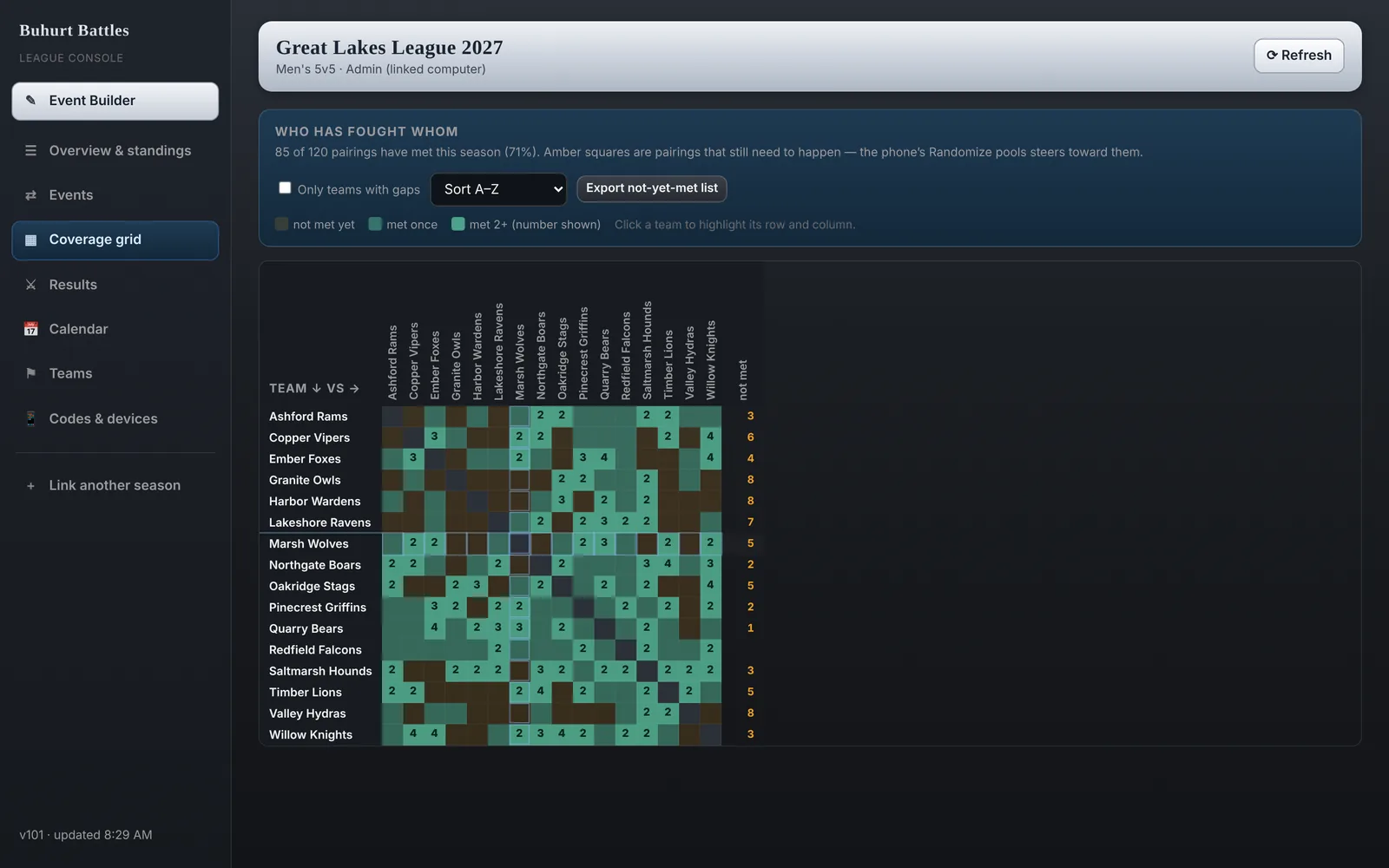Click the Copper Vipers column header
This screenshot has height=868, width=1389.
click(413, 361)
